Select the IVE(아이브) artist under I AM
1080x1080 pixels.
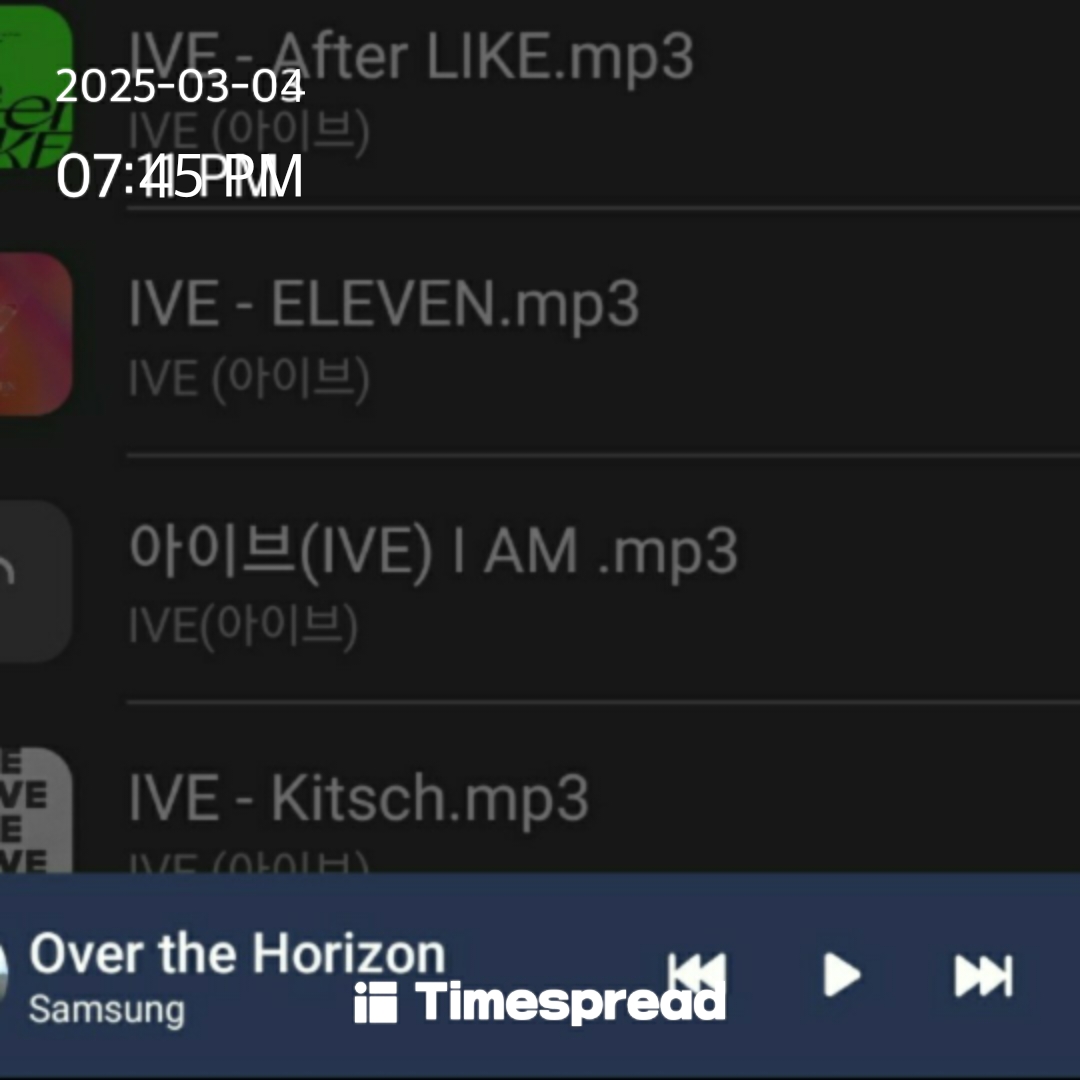[244, 625]
